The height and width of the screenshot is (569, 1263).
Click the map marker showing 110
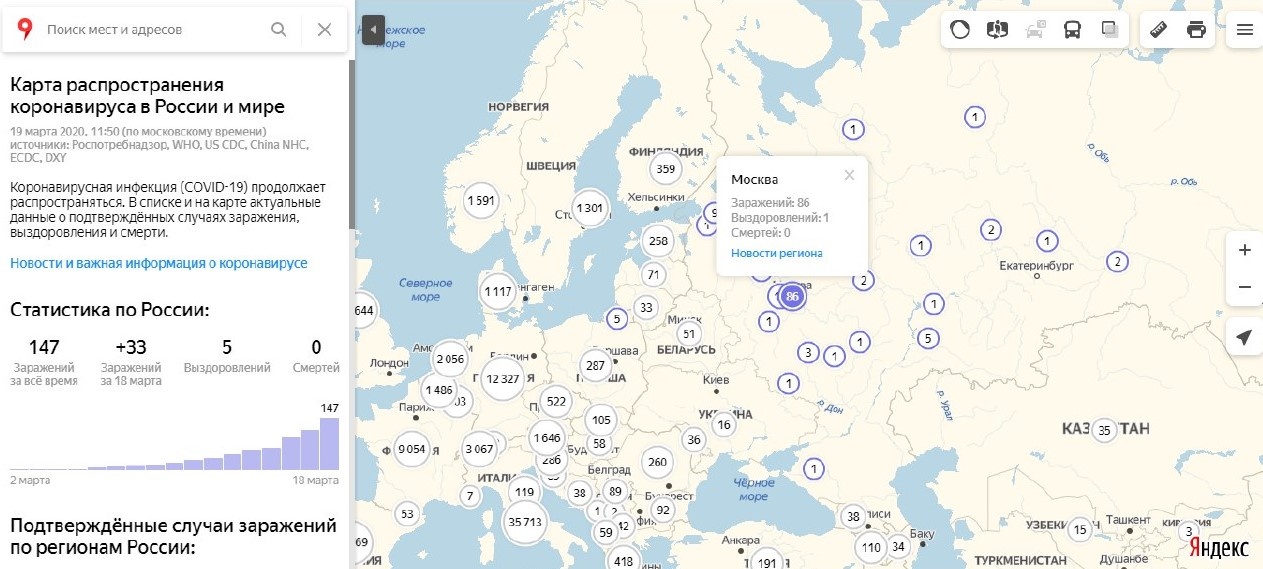coord(871,547)
